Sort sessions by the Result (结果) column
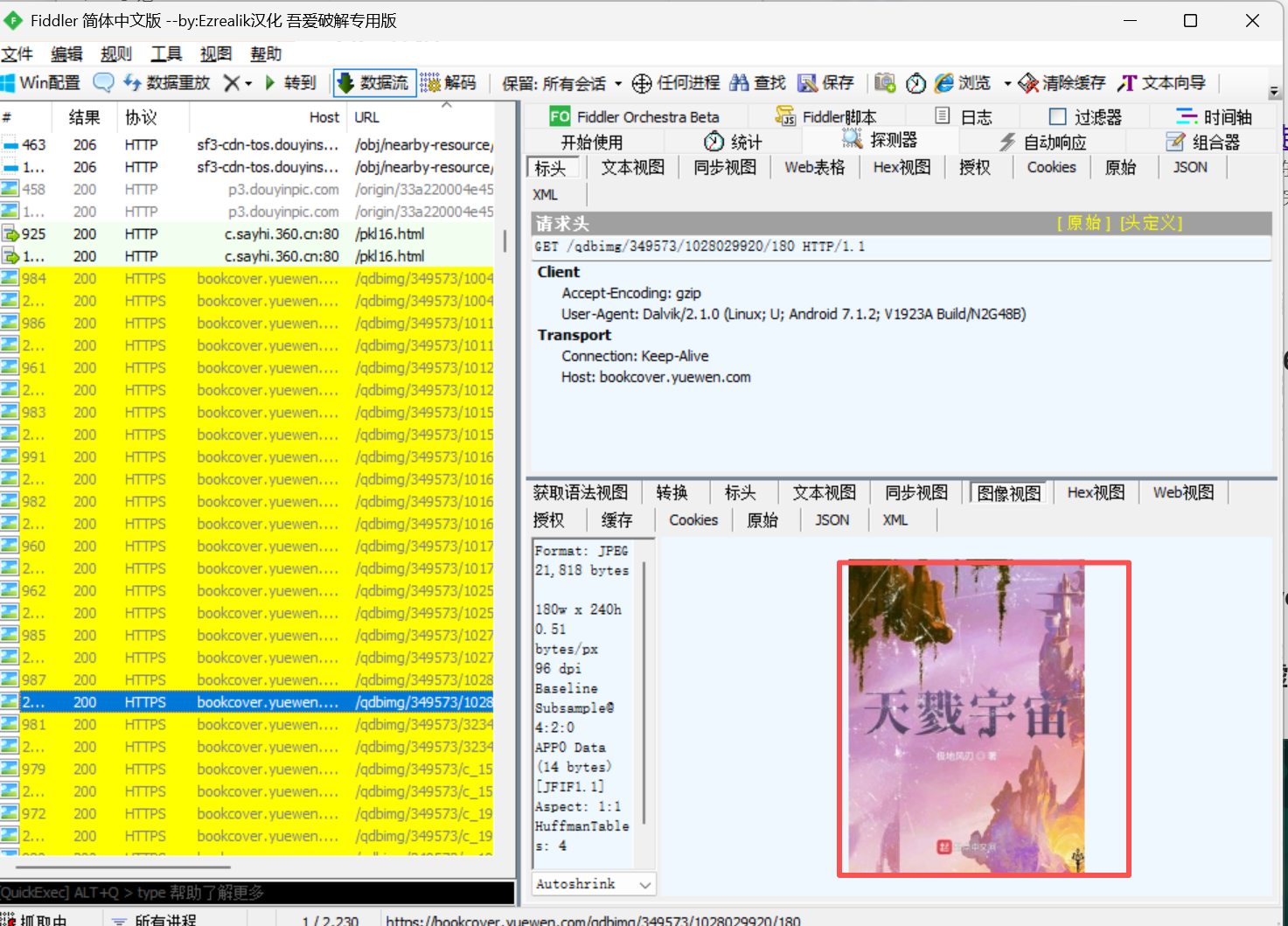1288x926 pixels. 84,117
